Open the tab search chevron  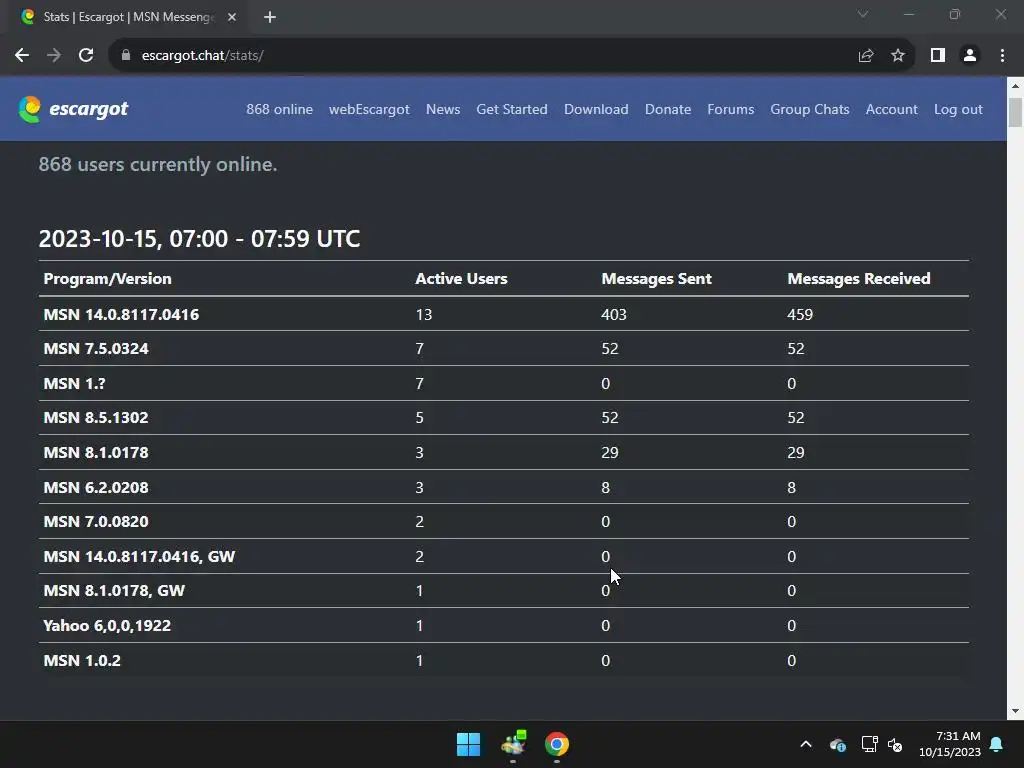(863, 14)
